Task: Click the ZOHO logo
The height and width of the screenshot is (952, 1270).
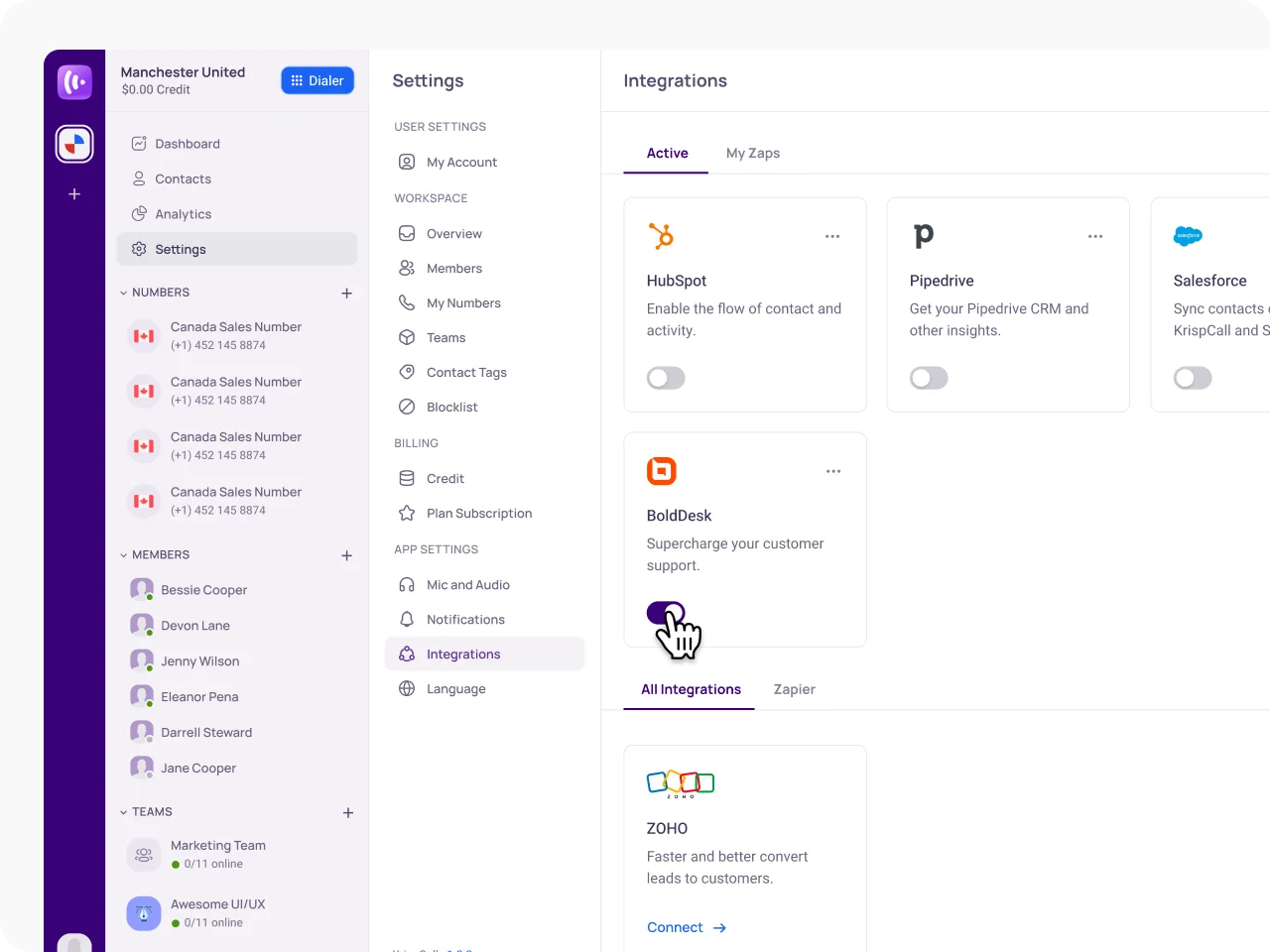Action: click(x=681, y=783)
